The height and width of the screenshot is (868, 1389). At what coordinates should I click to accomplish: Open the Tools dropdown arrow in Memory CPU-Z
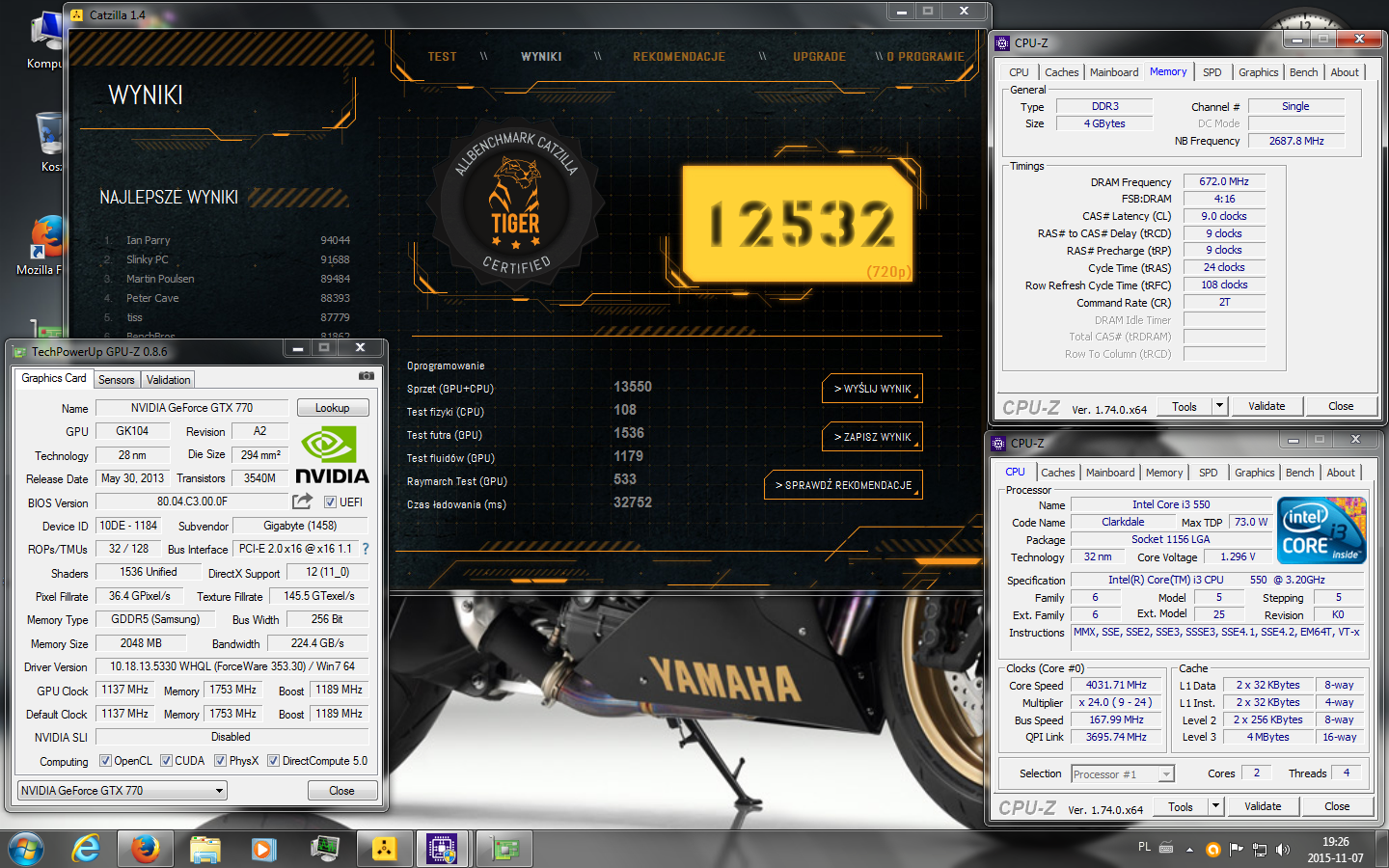tap(1219, 406)
